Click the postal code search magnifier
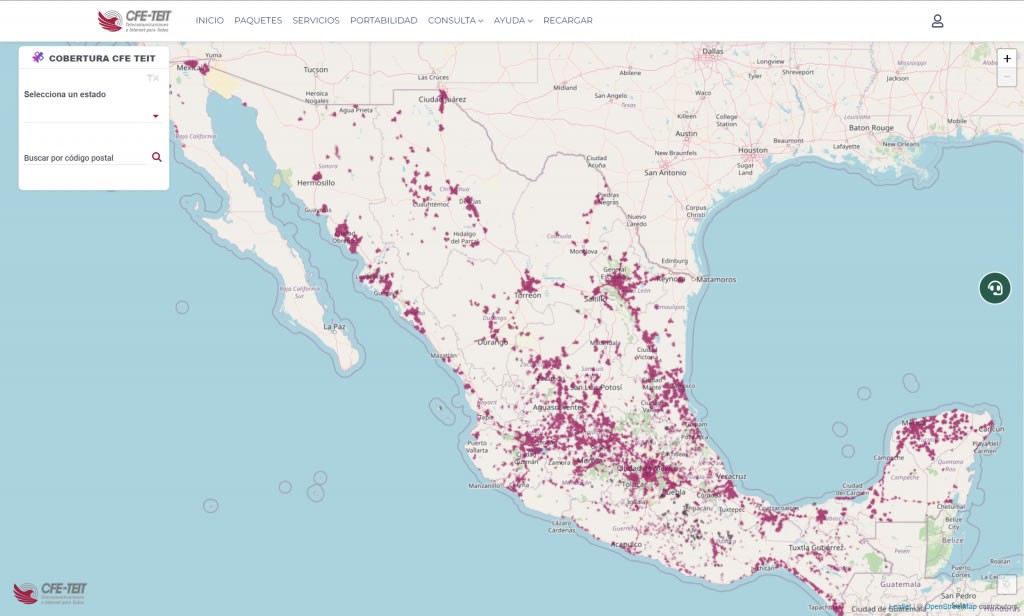Screen dimensions: 1024x616 point(157,157)
